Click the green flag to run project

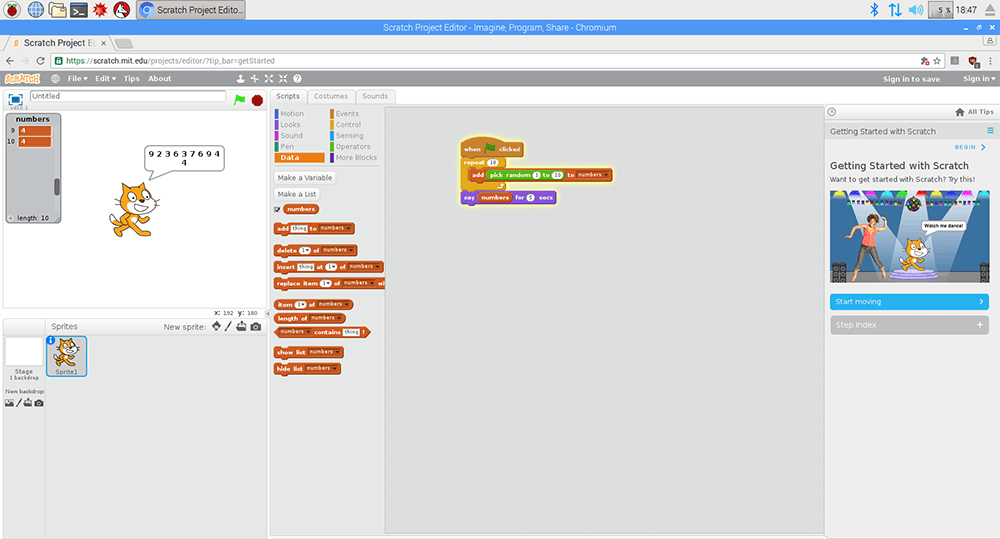coord(240,100)
